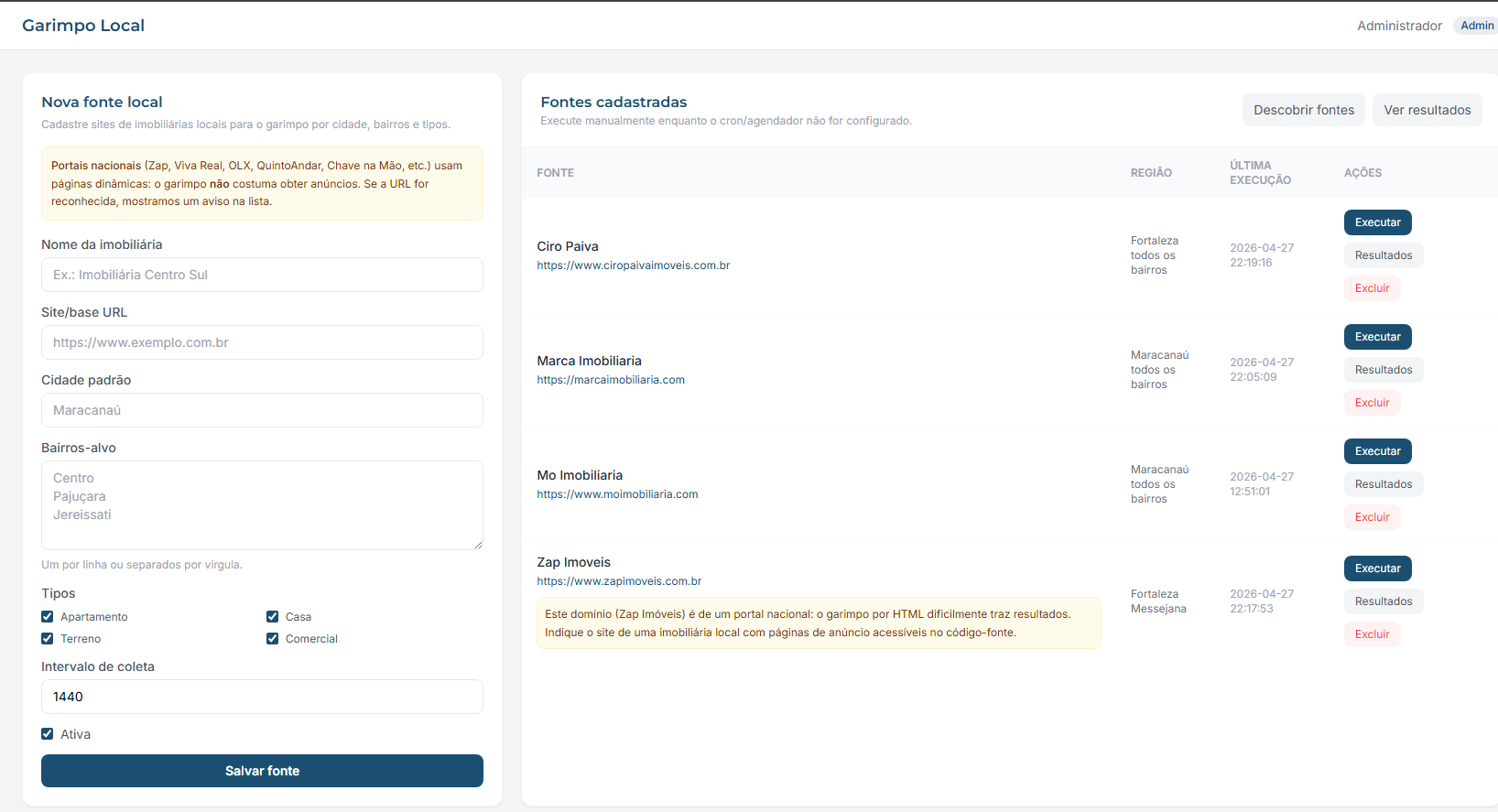Toggle the Ativa checkbox
1498x812 pixels.
tap(48, 734)
